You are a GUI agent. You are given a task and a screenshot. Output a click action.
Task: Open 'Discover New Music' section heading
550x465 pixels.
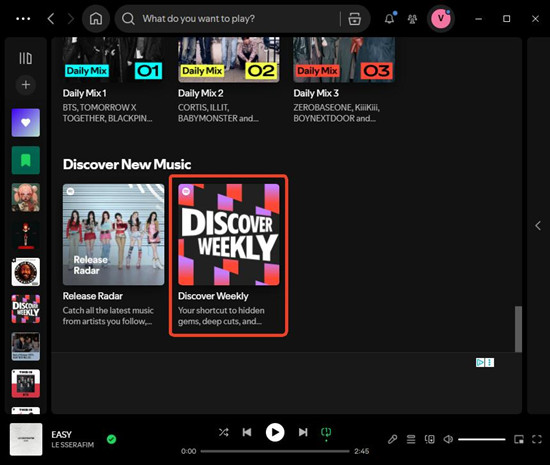coord(127,164)
